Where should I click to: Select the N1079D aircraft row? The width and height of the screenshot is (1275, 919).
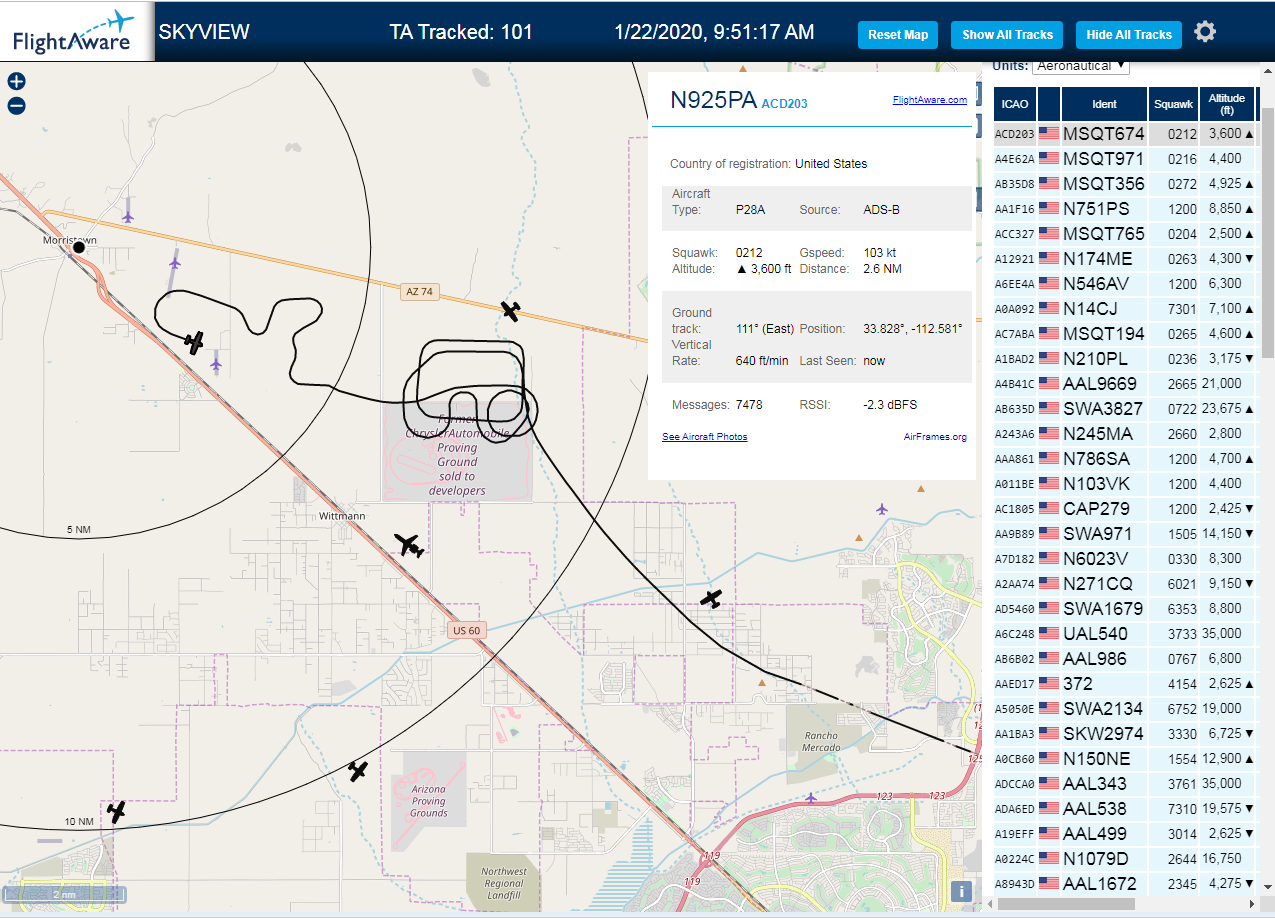pyautogui.click(x=1125, y=858)
